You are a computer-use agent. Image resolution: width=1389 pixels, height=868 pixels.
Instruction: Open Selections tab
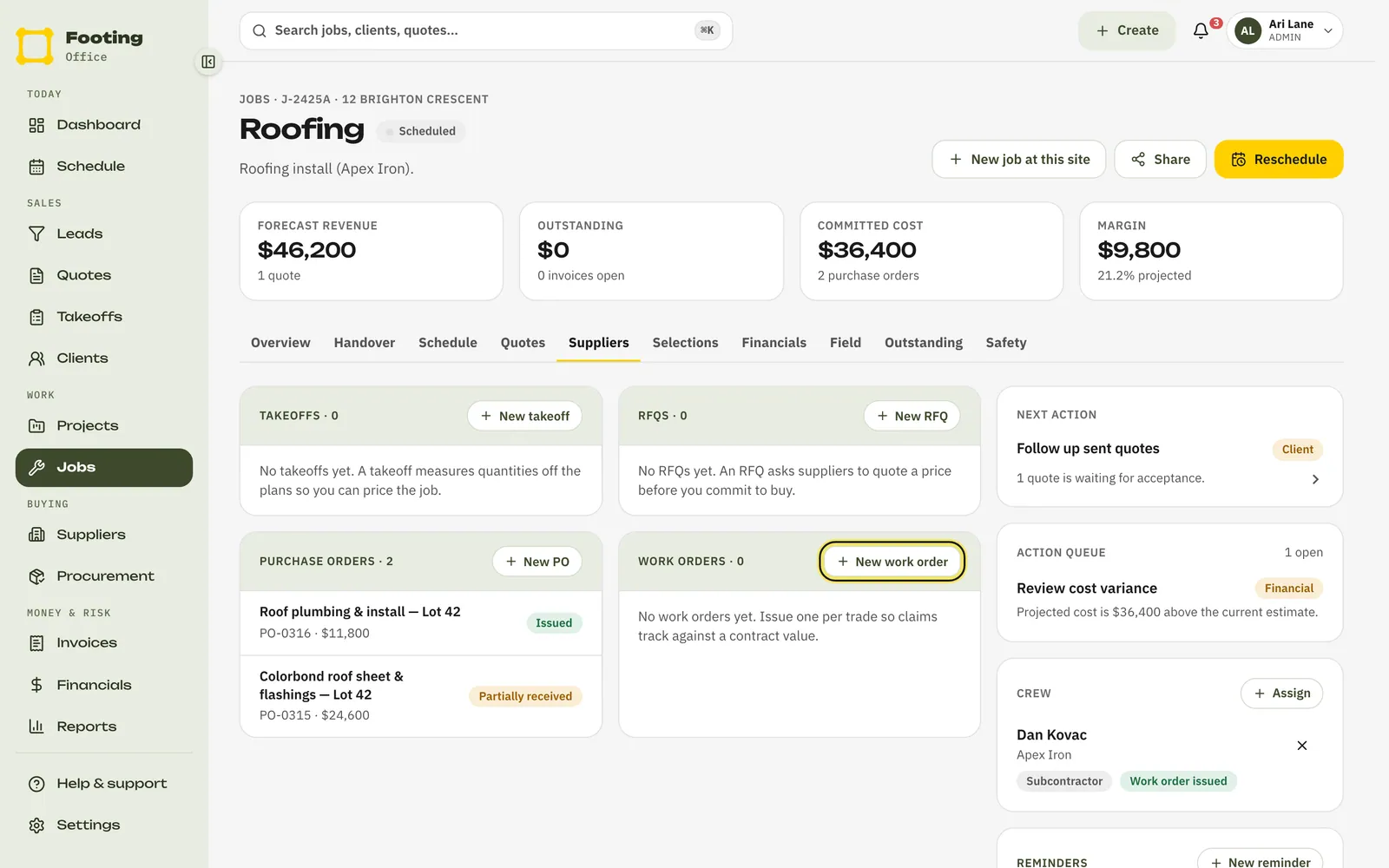tap(686, 343)
